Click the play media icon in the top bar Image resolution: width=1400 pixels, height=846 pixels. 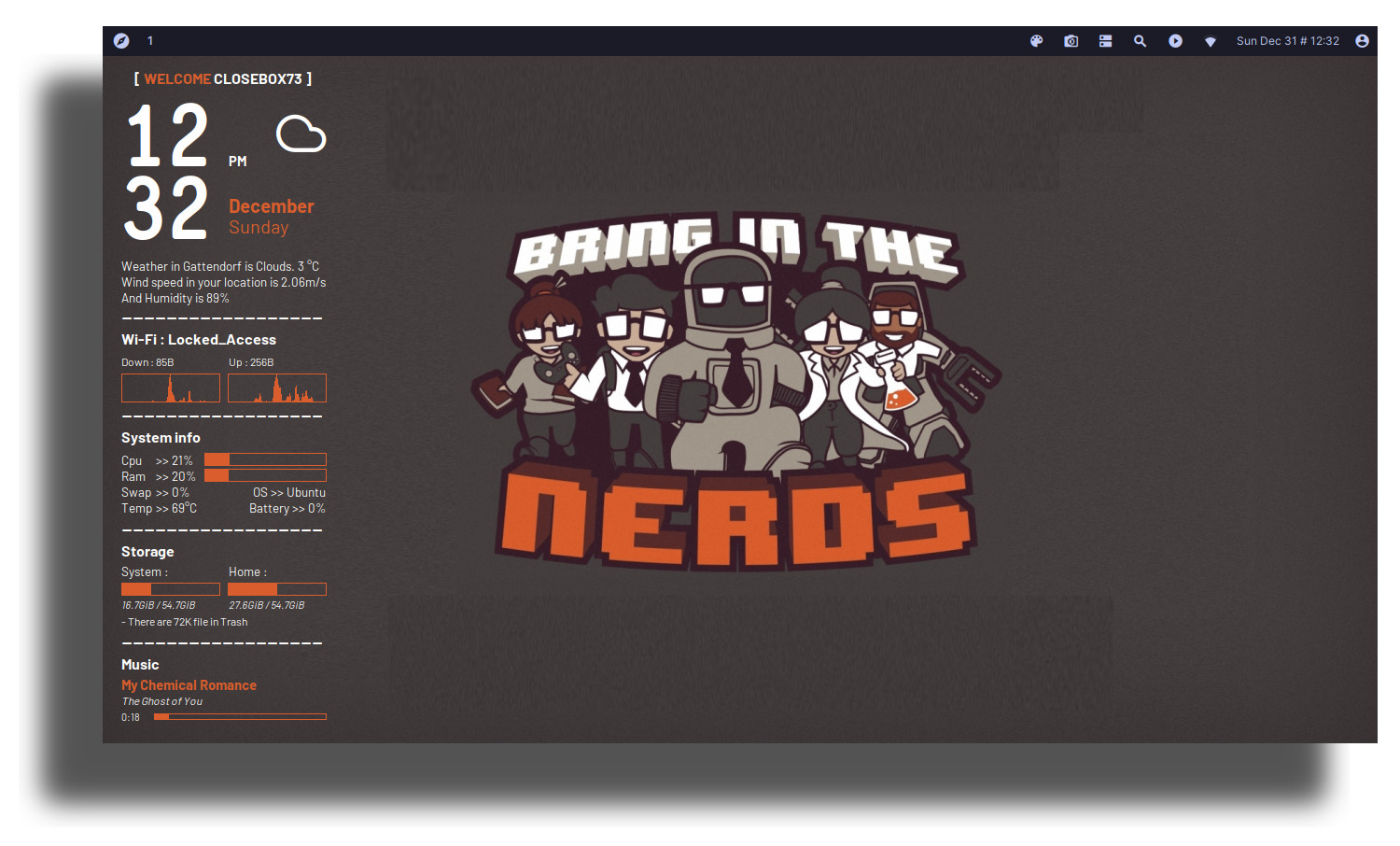click(x=1175, y=41)
